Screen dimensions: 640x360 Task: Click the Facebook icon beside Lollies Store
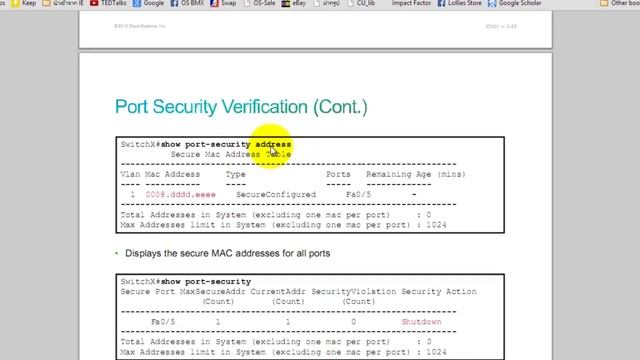click(441, 3)
